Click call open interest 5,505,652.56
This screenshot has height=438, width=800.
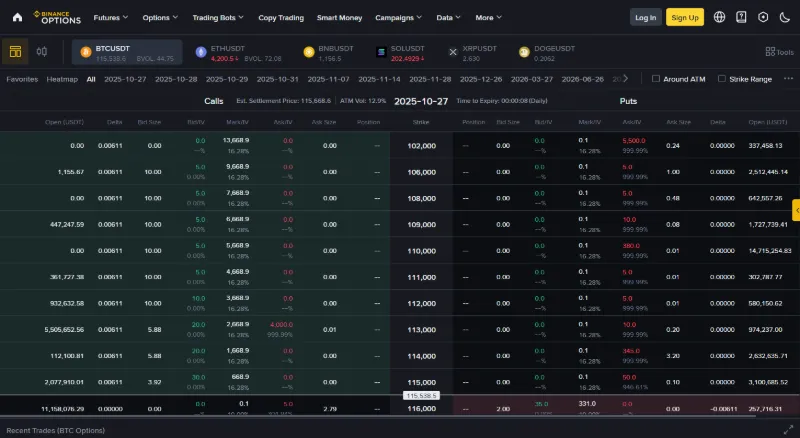pyautogui.click(x=64, y=330)
